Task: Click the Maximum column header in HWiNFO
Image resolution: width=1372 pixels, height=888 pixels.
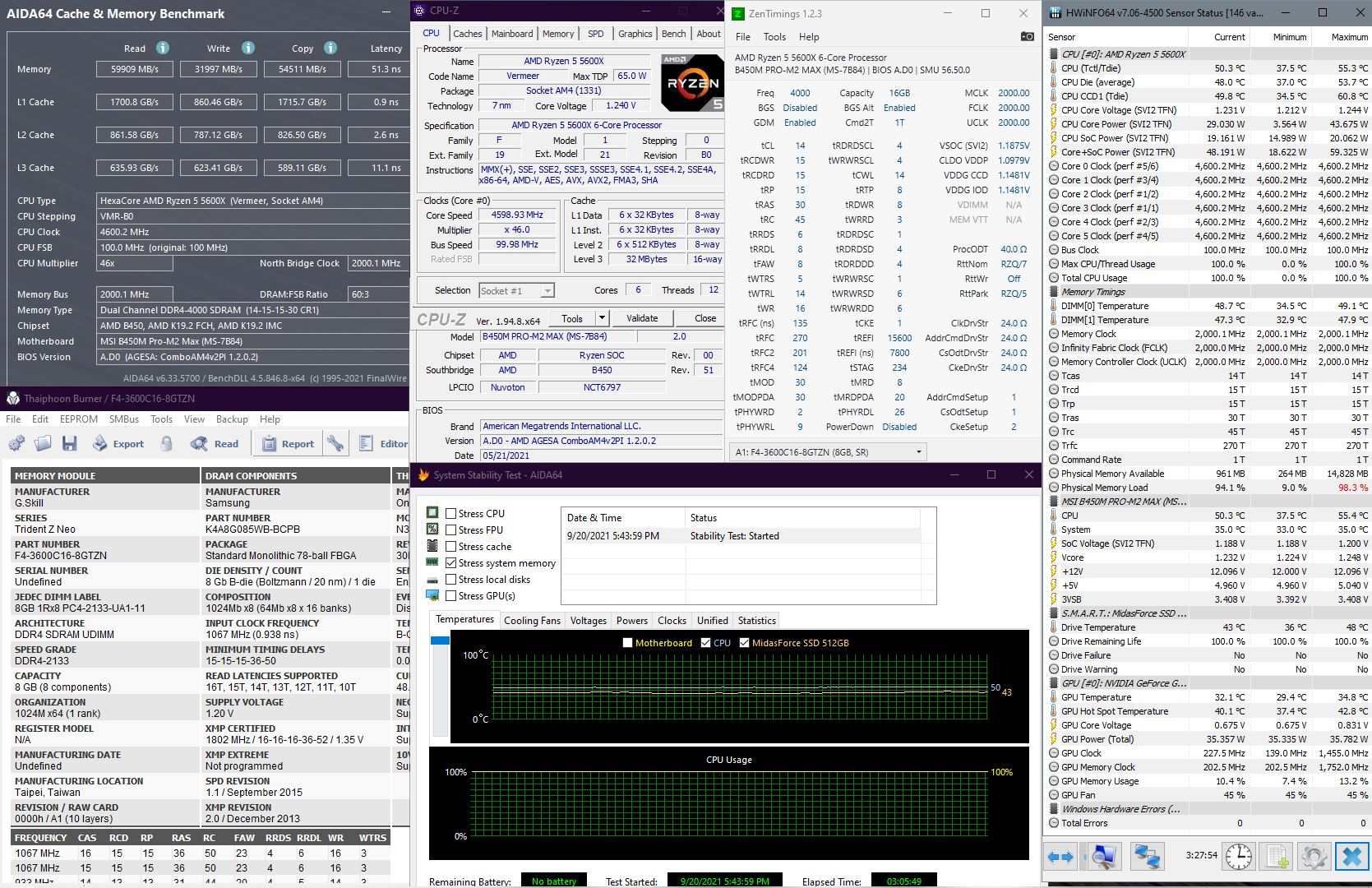Action: 1350,37
